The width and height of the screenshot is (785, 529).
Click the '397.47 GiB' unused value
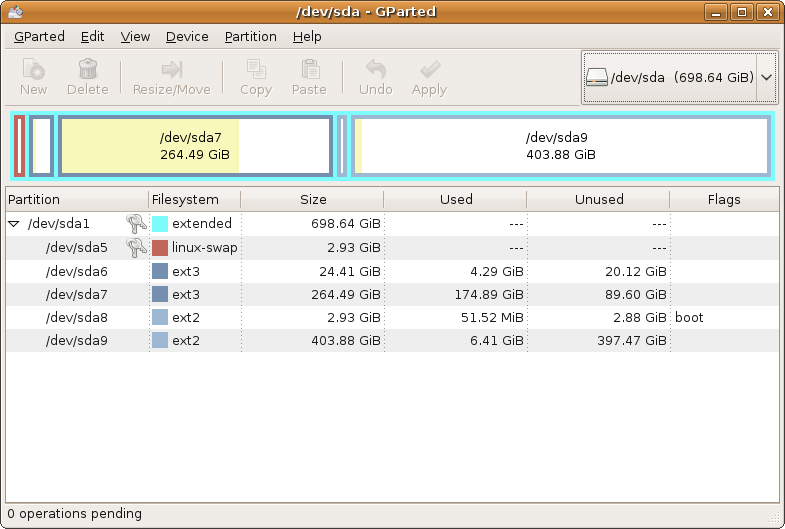pos(632,340)
